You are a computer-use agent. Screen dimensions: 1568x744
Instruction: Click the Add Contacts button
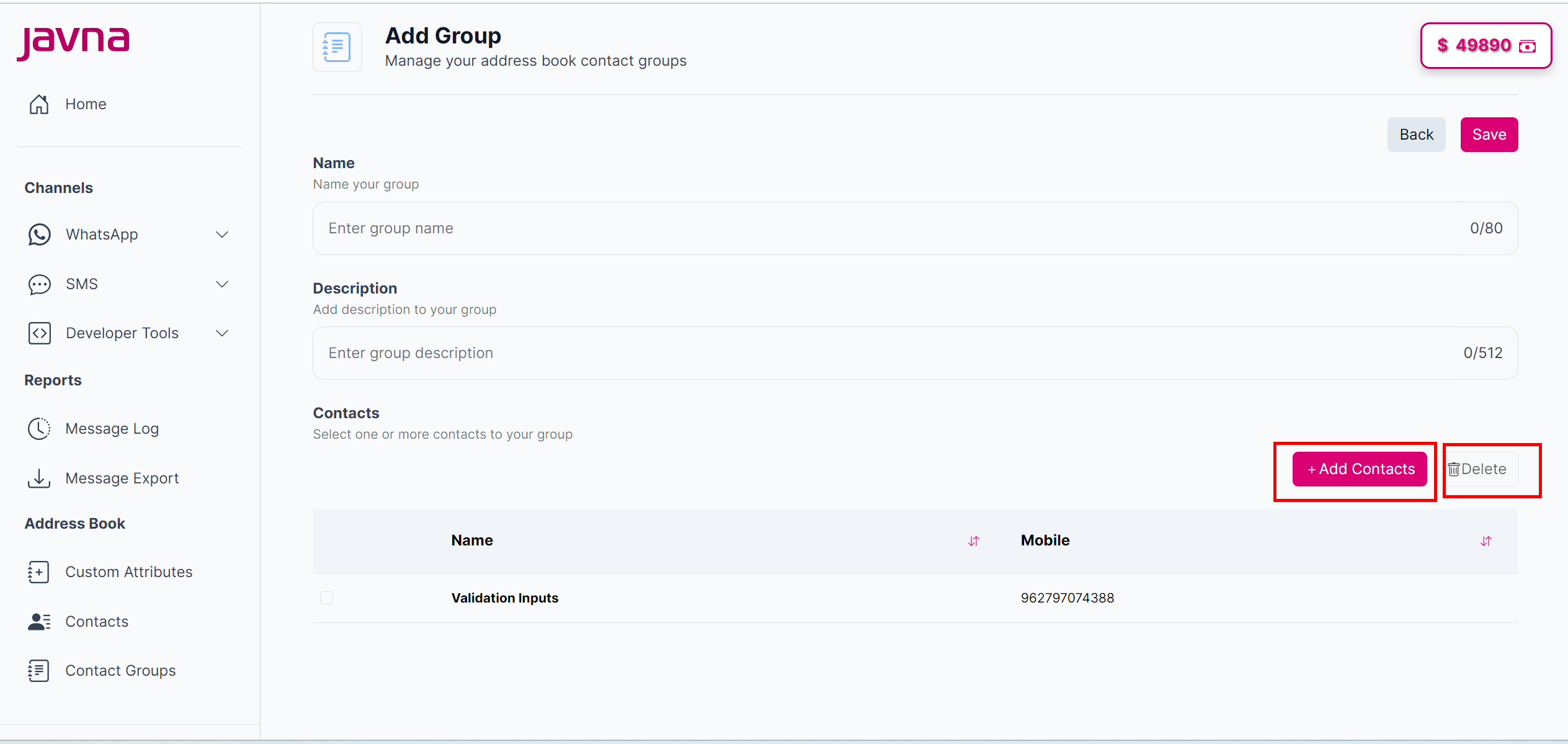[1360, 469]
